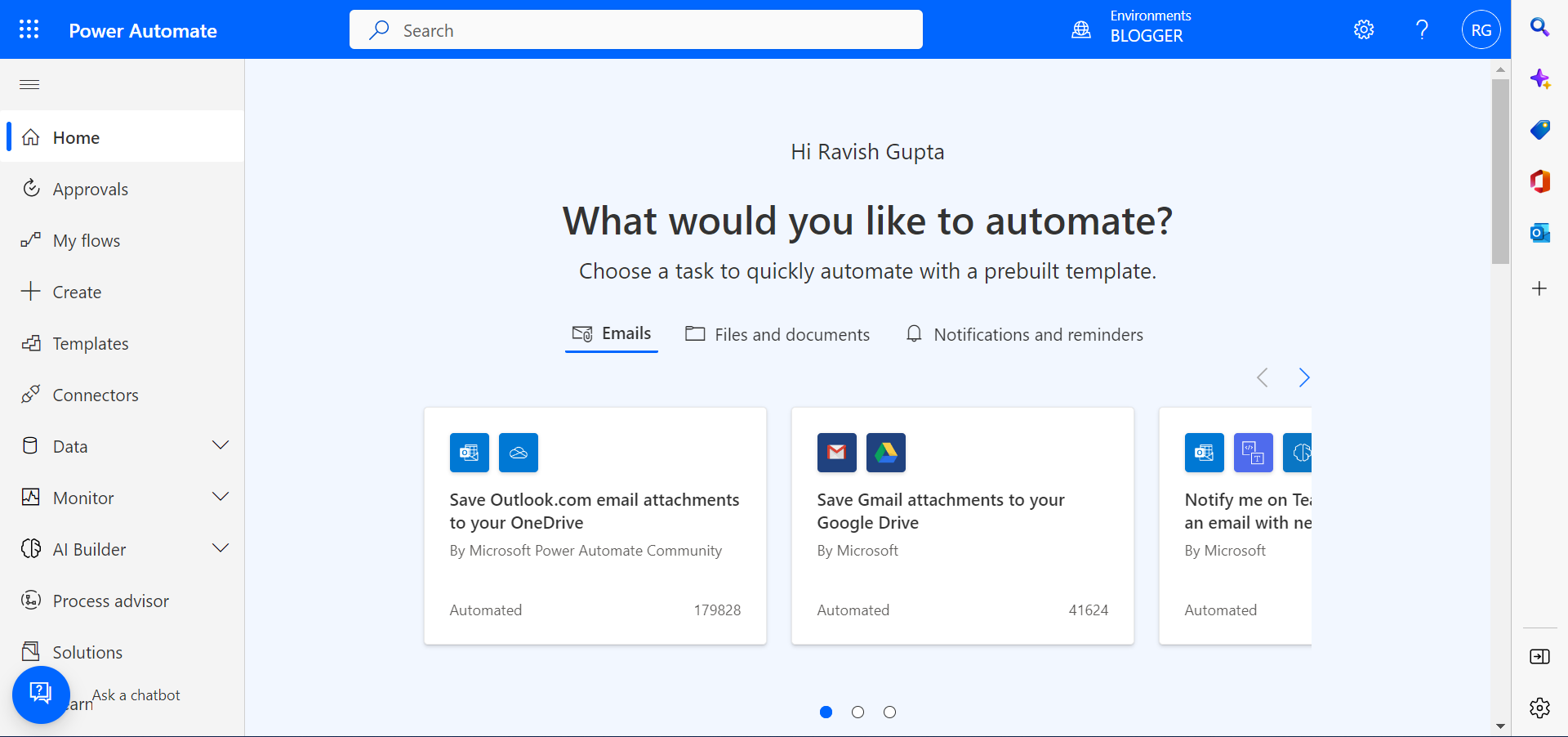
Task: Open My flows in the navigation
Action: 122,240
